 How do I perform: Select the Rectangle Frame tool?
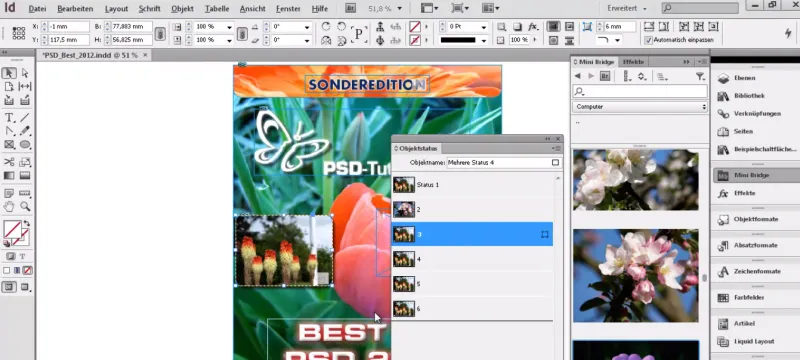tap(9, 145)
